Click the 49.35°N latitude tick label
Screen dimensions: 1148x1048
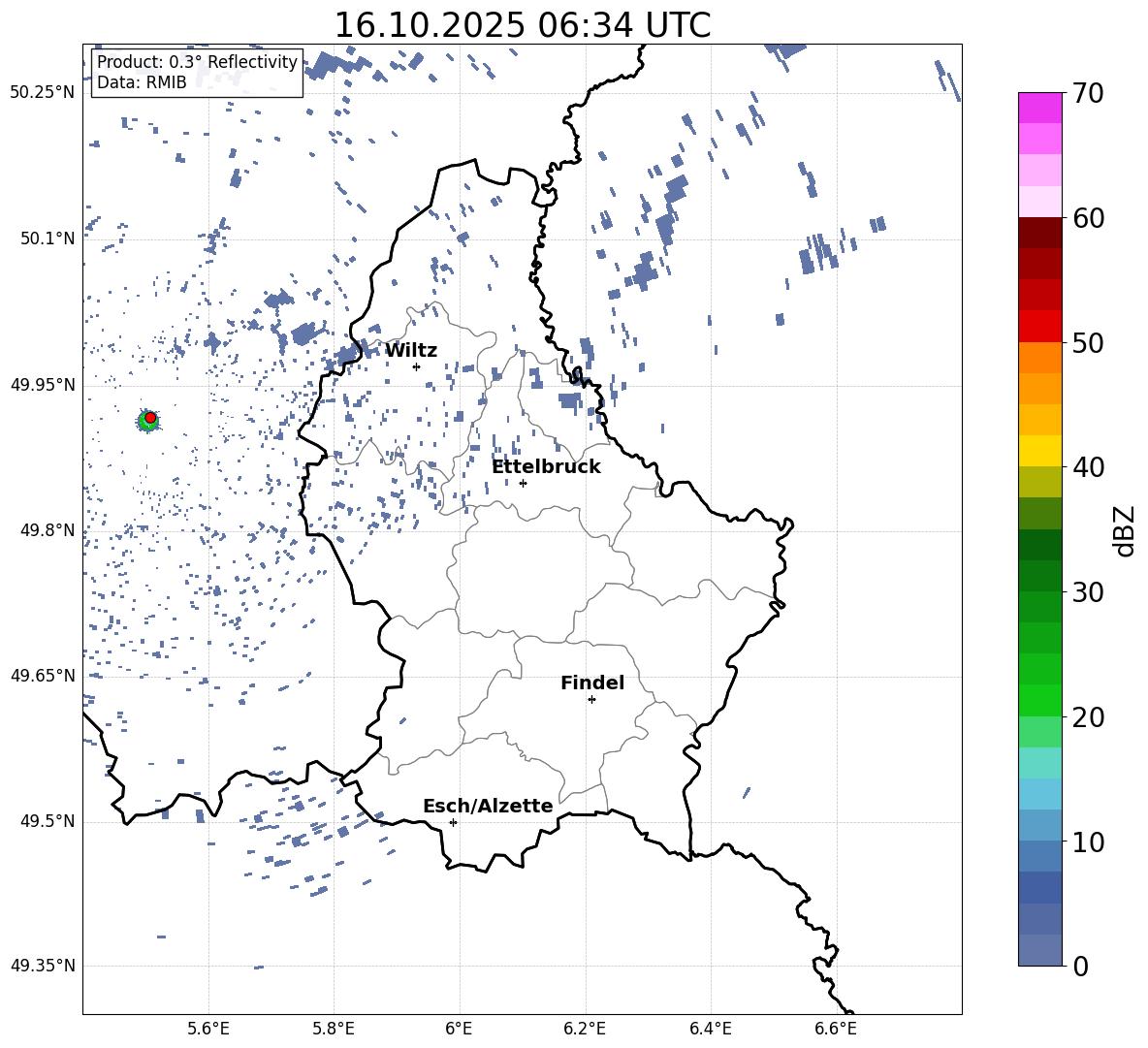pyautogui.click(x=43, y=966)
